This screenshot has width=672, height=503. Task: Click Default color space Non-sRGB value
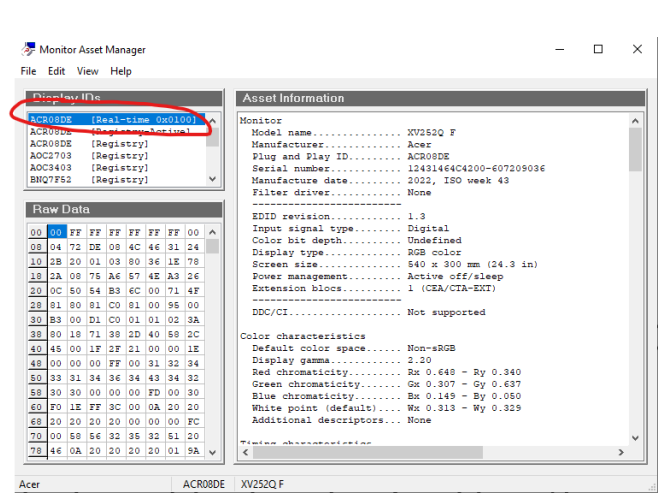point(431,349)
